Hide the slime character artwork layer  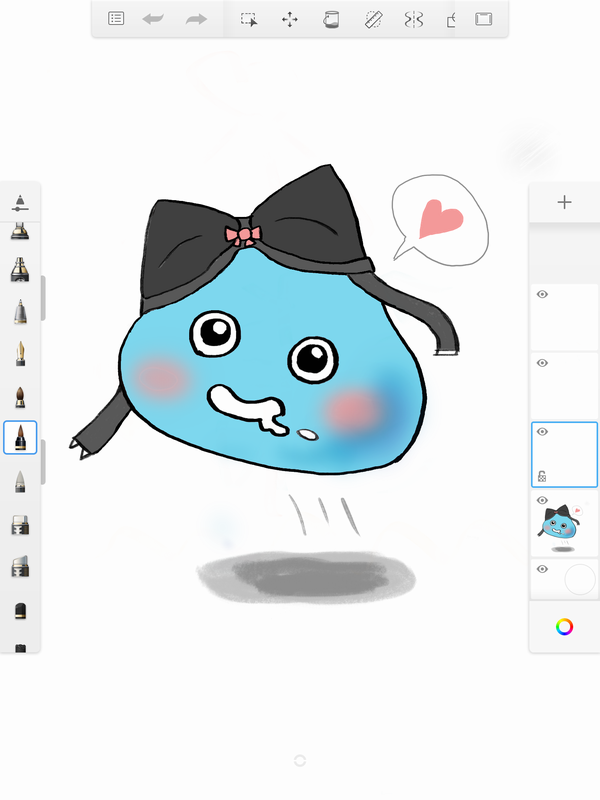542,500
